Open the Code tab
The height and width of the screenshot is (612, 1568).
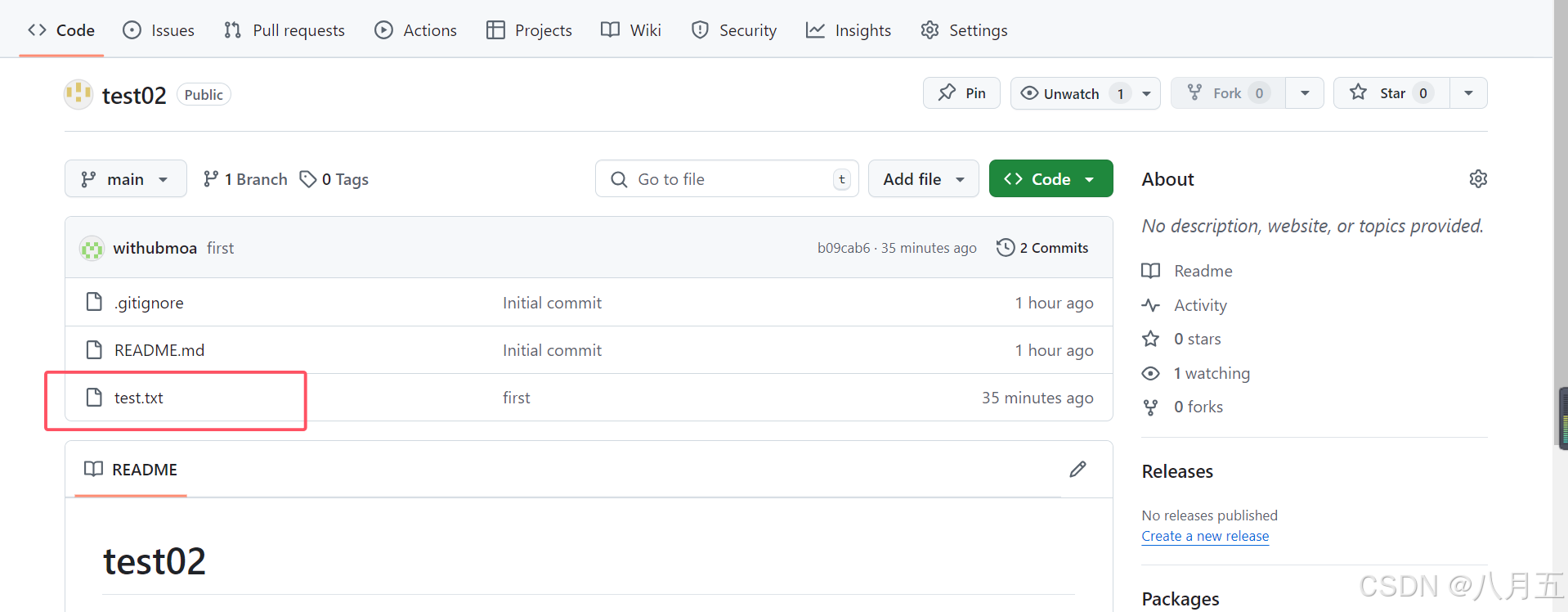(x=61, y=30)
